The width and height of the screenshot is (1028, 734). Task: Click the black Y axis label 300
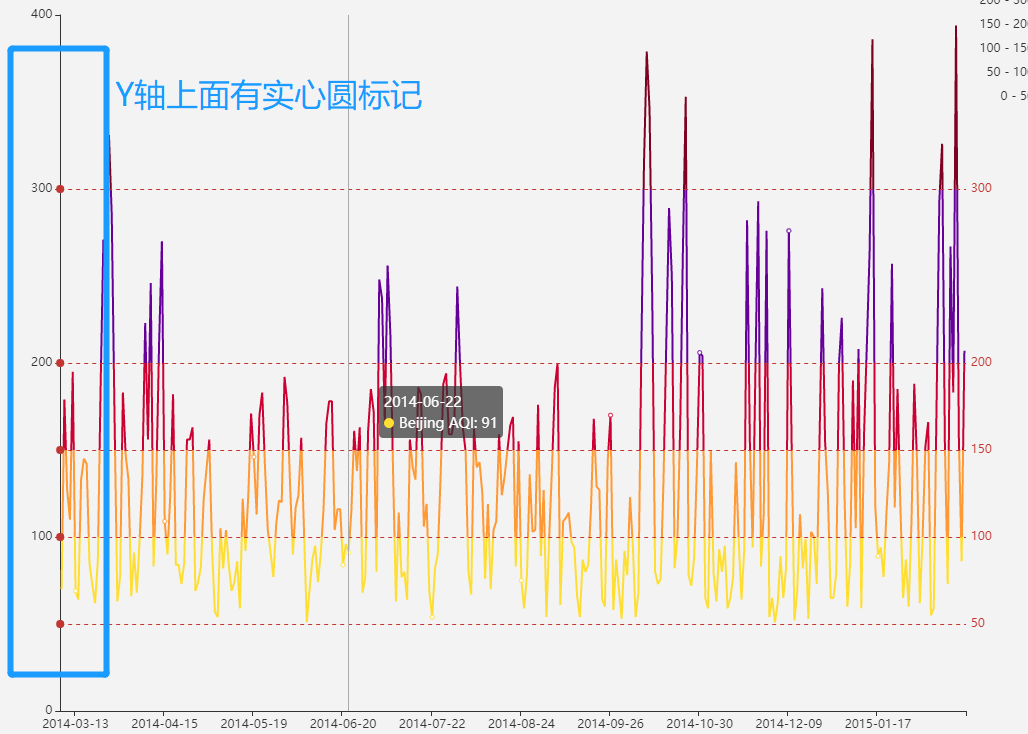41,188
